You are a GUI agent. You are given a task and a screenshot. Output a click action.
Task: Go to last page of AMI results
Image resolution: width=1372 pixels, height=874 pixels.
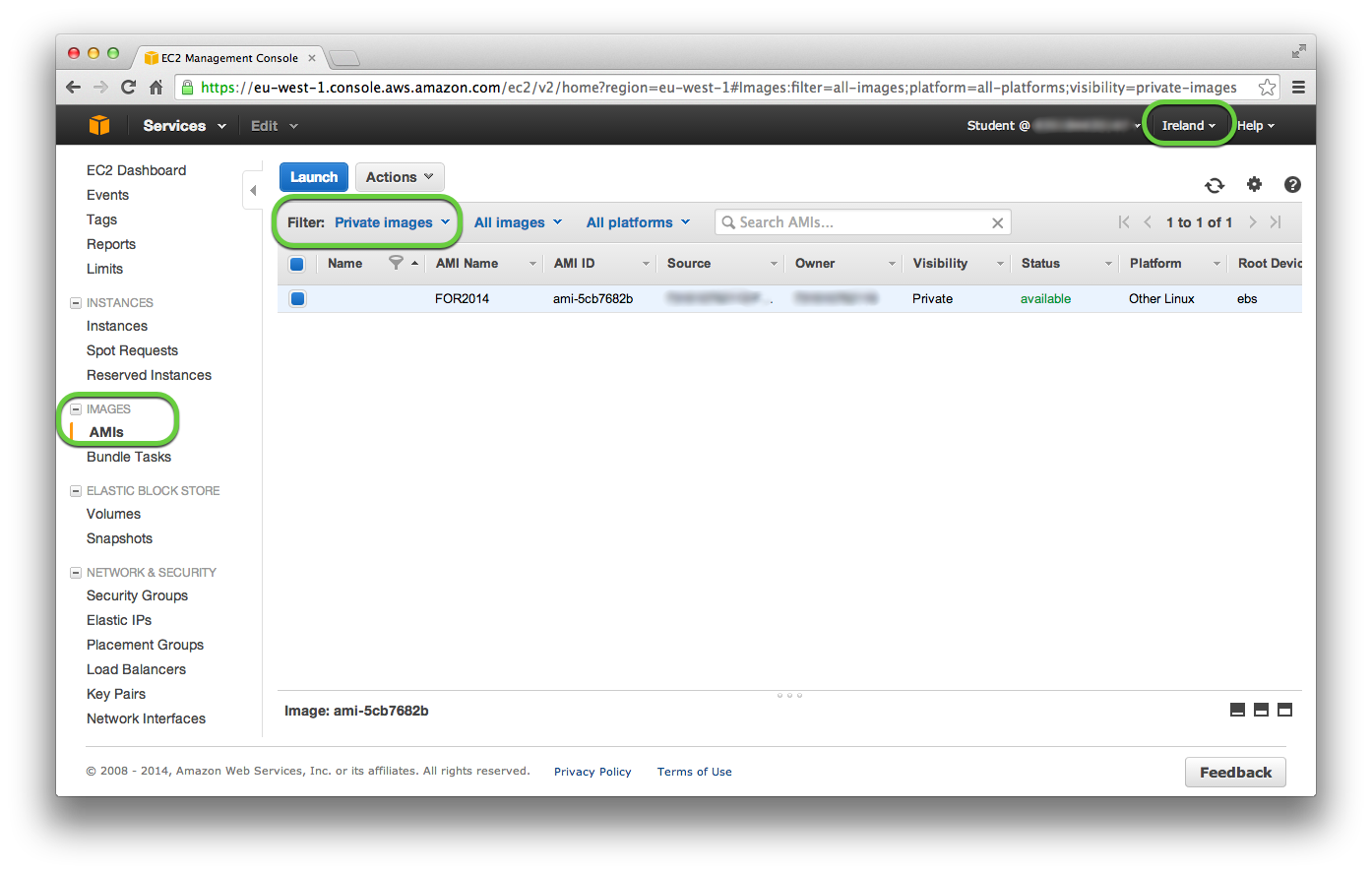point(1276,222)
